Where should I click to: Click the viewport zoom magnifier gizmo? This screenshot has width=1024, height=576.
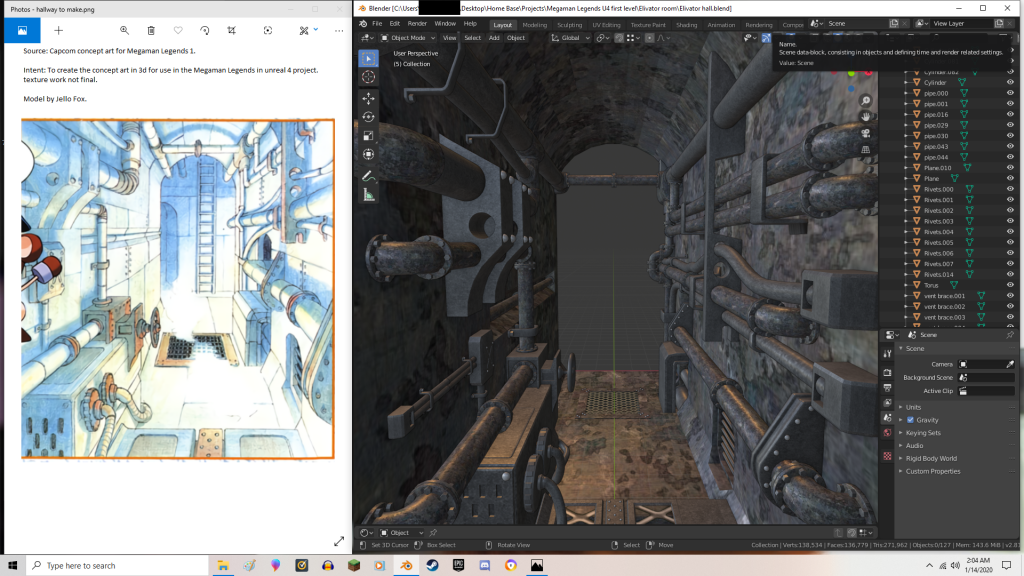pyautogui.click(x=865, y=101)
